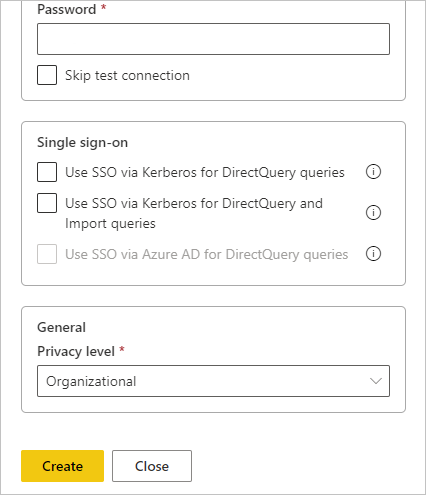The image size is (426, 495).
Task: Check Kerberos for DirectQuery and Import queries box
Action: tap(47, 203)
